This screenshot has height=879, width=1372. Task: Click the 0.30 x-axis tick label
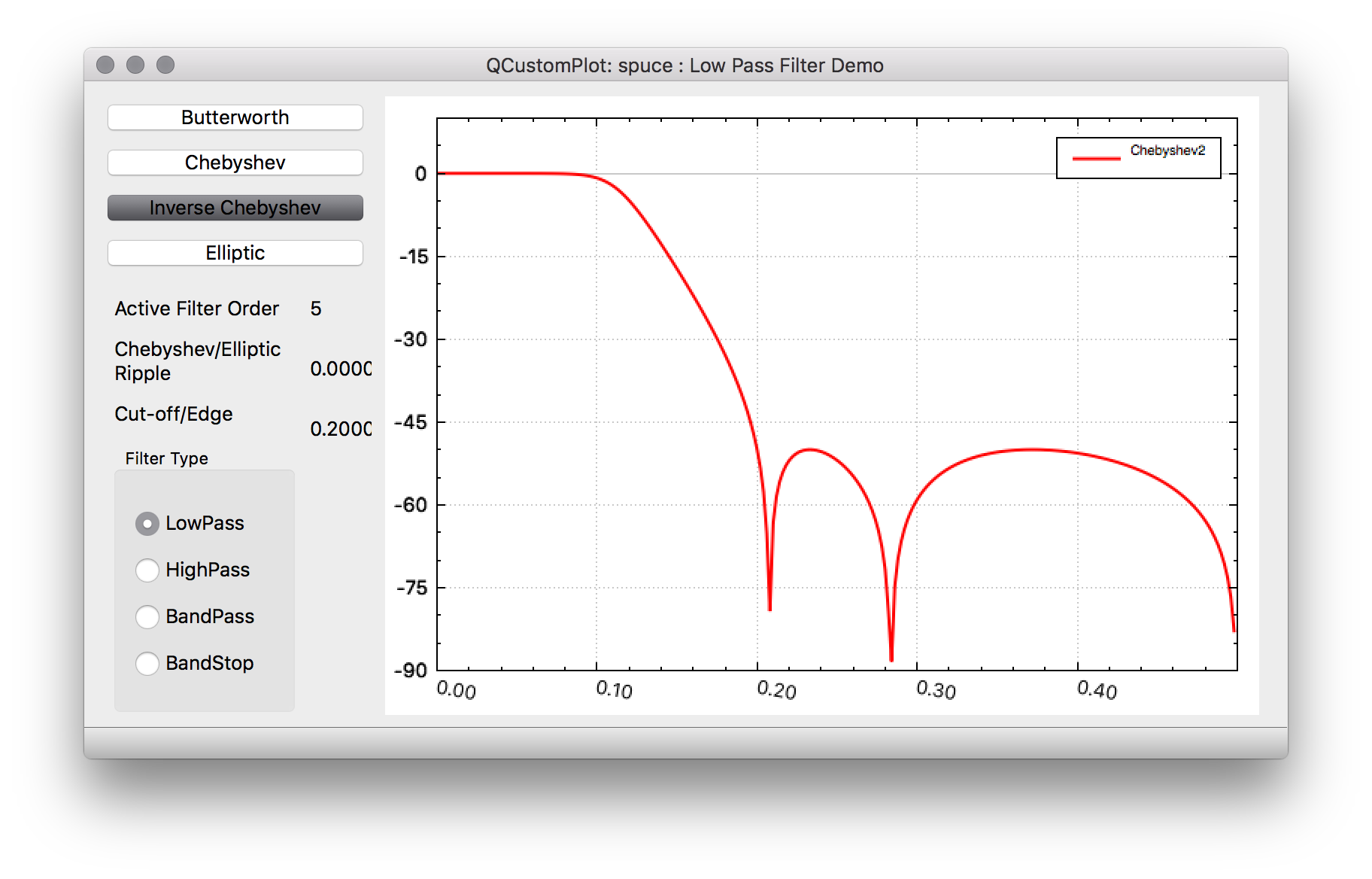[x=936, y=689]
